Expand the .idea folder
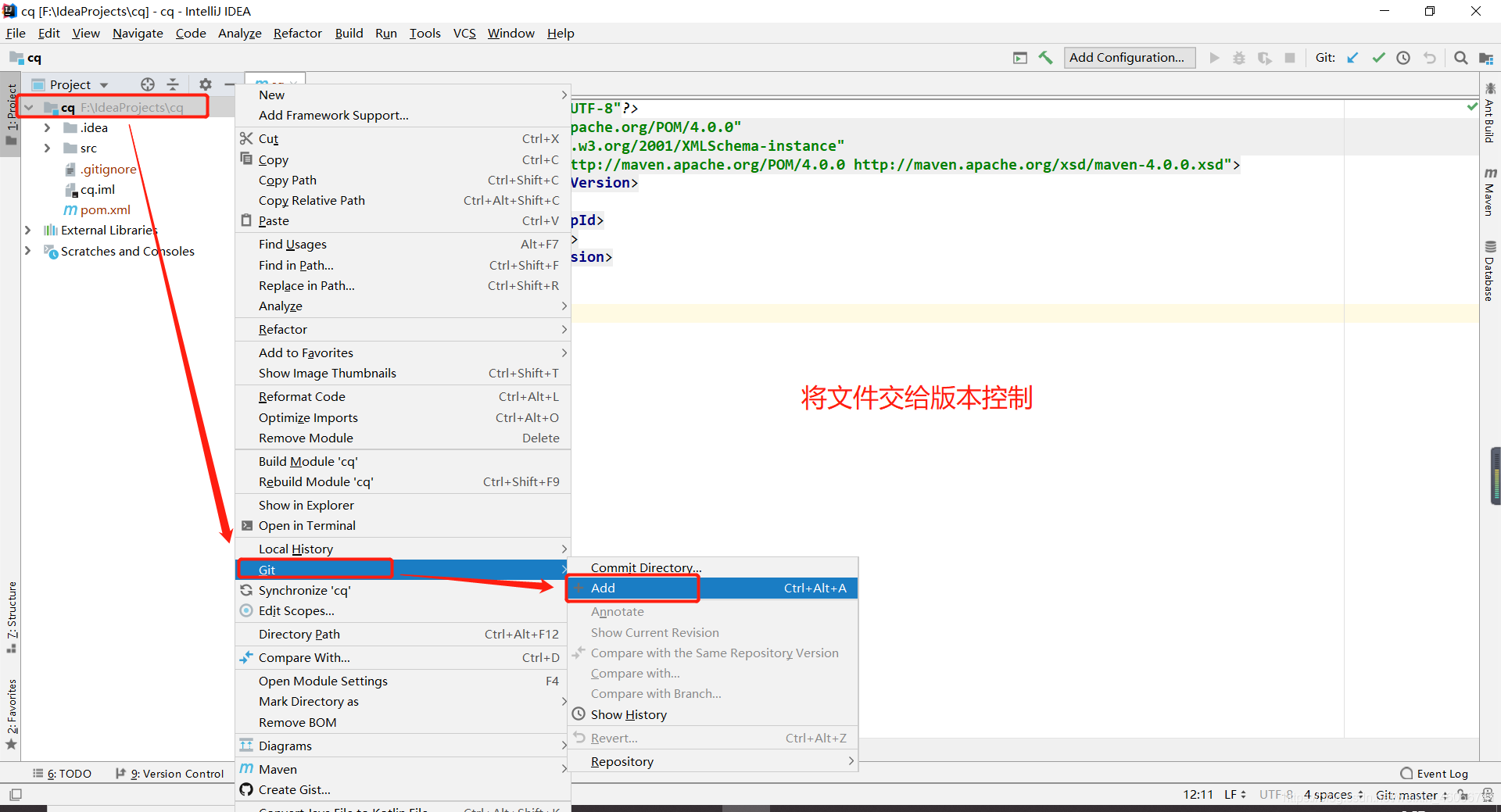This screenshot has height=812, width=1501. pyautogui.click(x=47, y=128)
